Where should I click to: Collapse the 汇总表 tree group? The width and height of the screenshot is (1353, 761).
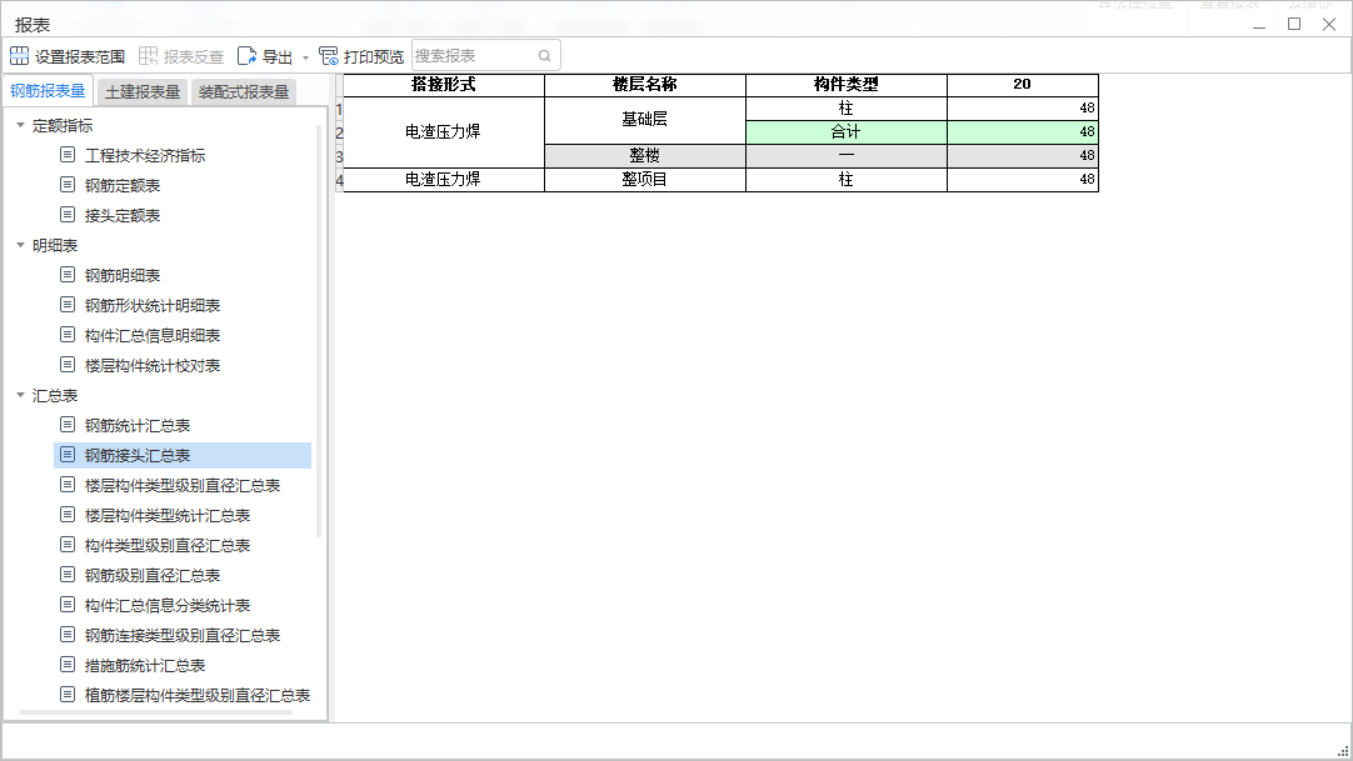click(21, 395)
